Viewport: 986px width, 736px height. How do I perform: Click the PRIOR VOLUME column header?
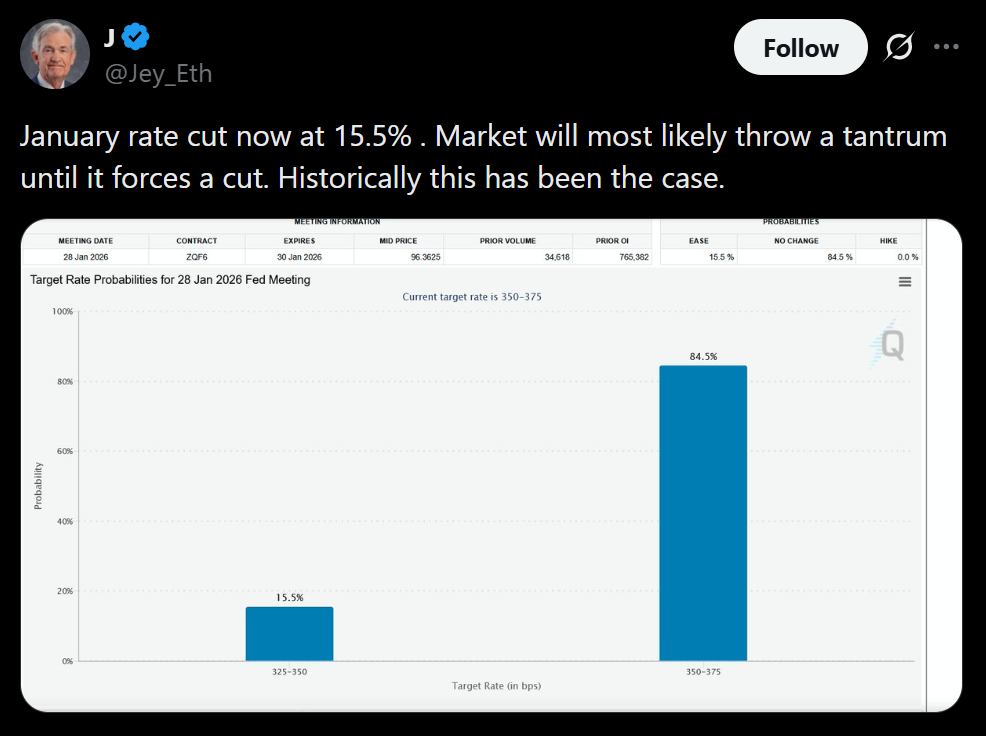click(x=507, y=241)
